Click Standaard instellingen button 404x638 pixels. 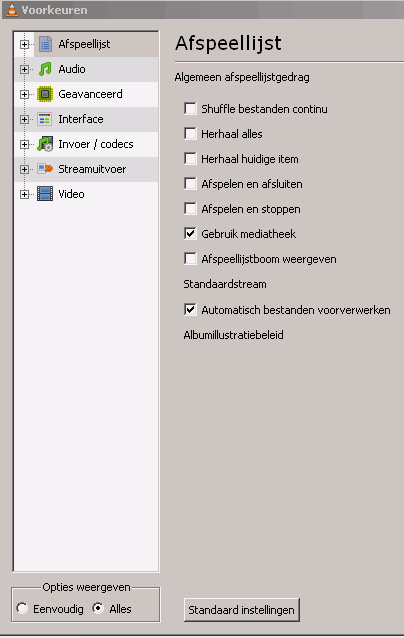[242, 610]
